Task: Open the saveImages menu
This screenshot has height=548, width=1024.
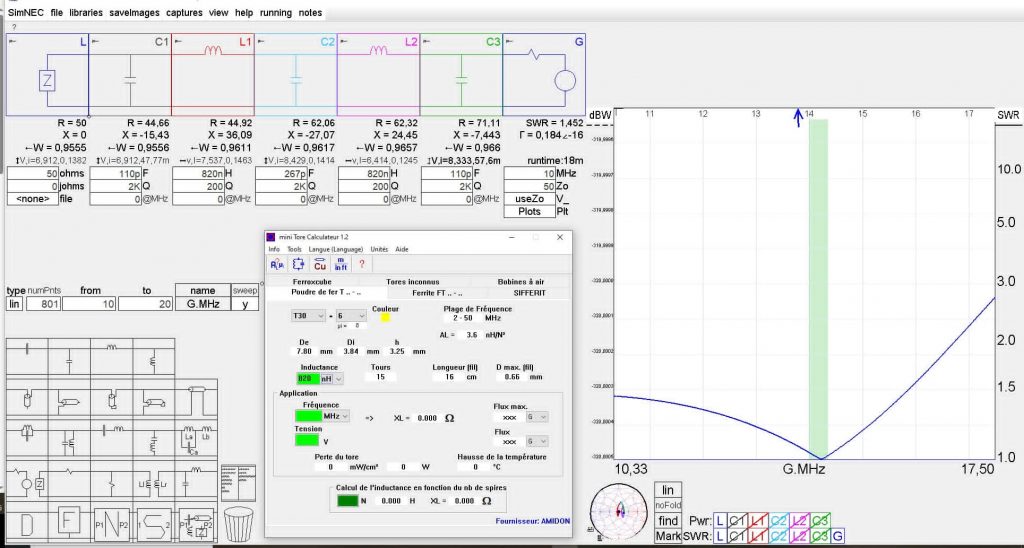Action: pos(135,12)
